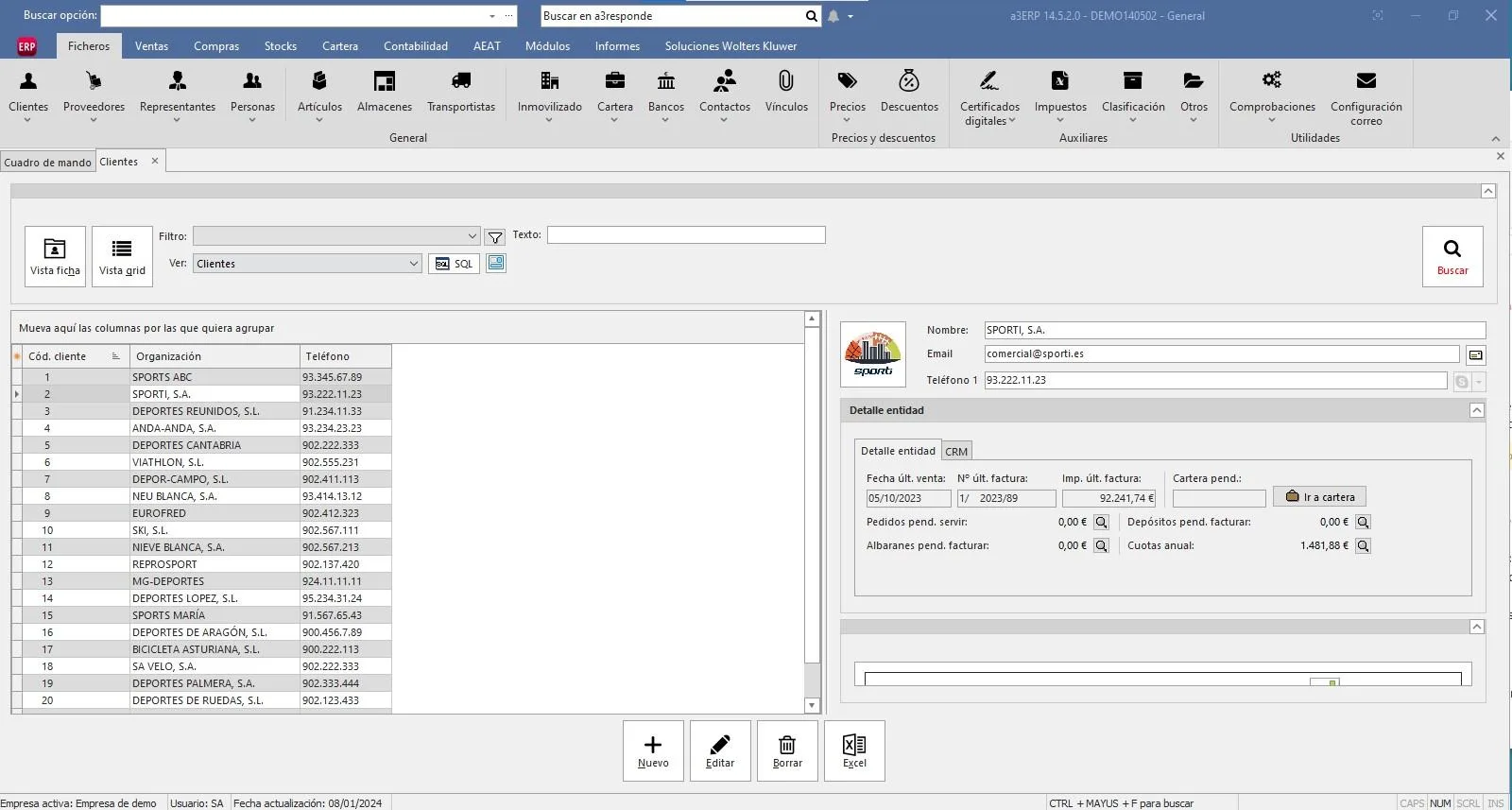
Task: Collapse the Detalle entidad panel
Action: [x=1477, y=410]
